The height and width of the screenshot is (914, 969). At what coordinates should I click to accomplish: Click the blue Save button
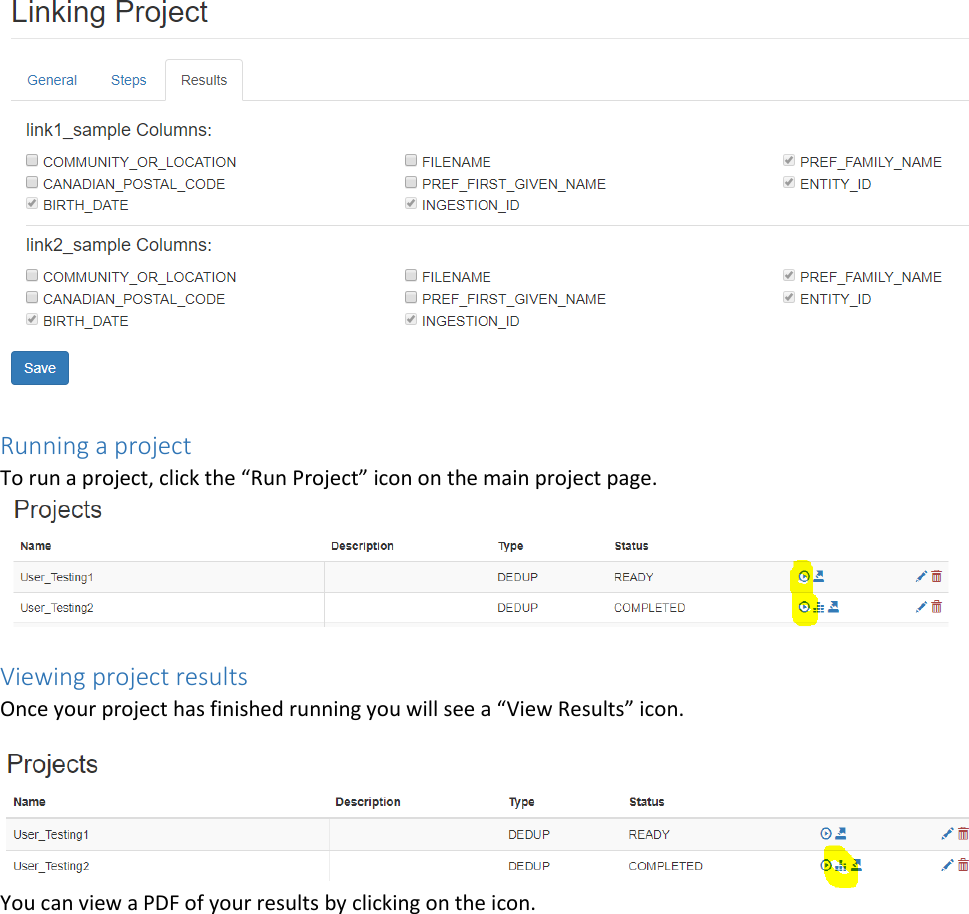[x=40, y=368]
